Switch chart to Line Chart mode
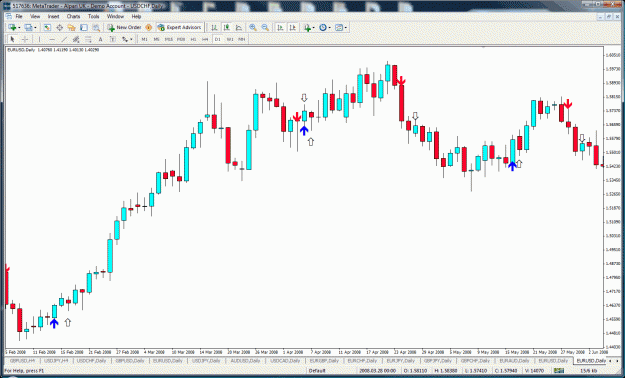 pyautogui.click(x=239, y=28)
